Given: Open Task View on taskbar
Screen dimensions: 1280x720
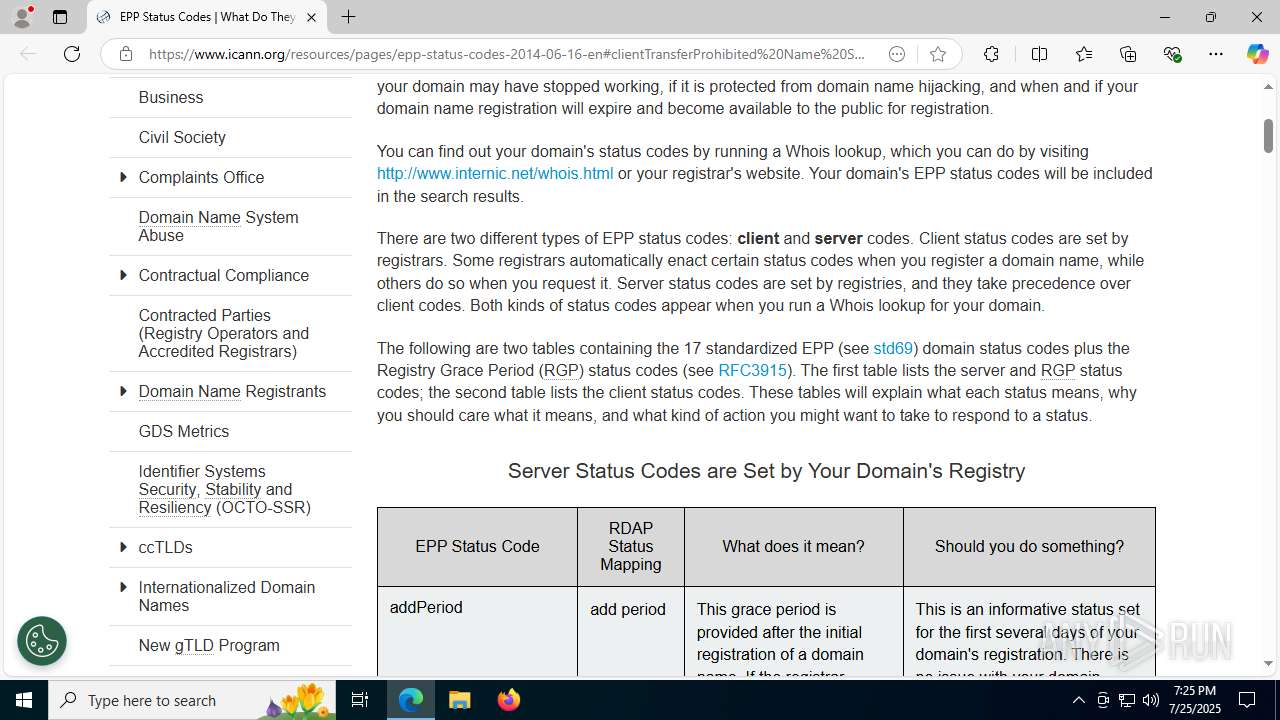Looking at the screenshot, I should (x=360, y=700).
